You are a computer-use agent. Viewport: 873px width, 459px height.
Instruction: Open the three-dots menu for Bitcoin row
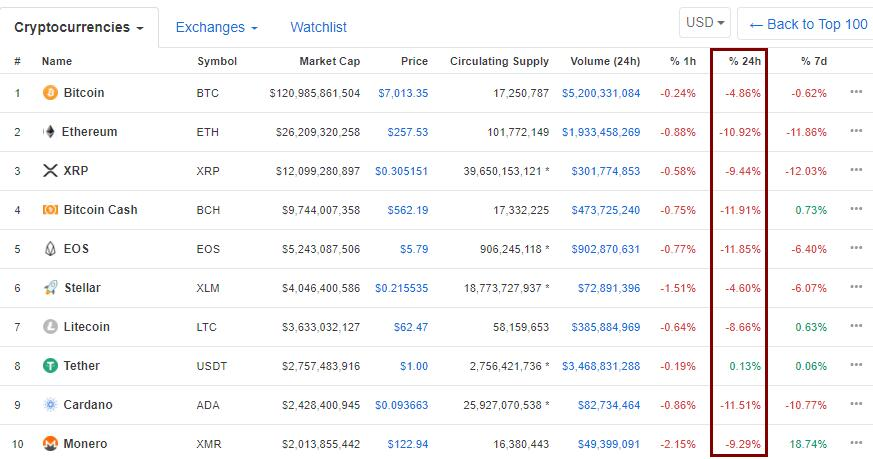(856, 92)
